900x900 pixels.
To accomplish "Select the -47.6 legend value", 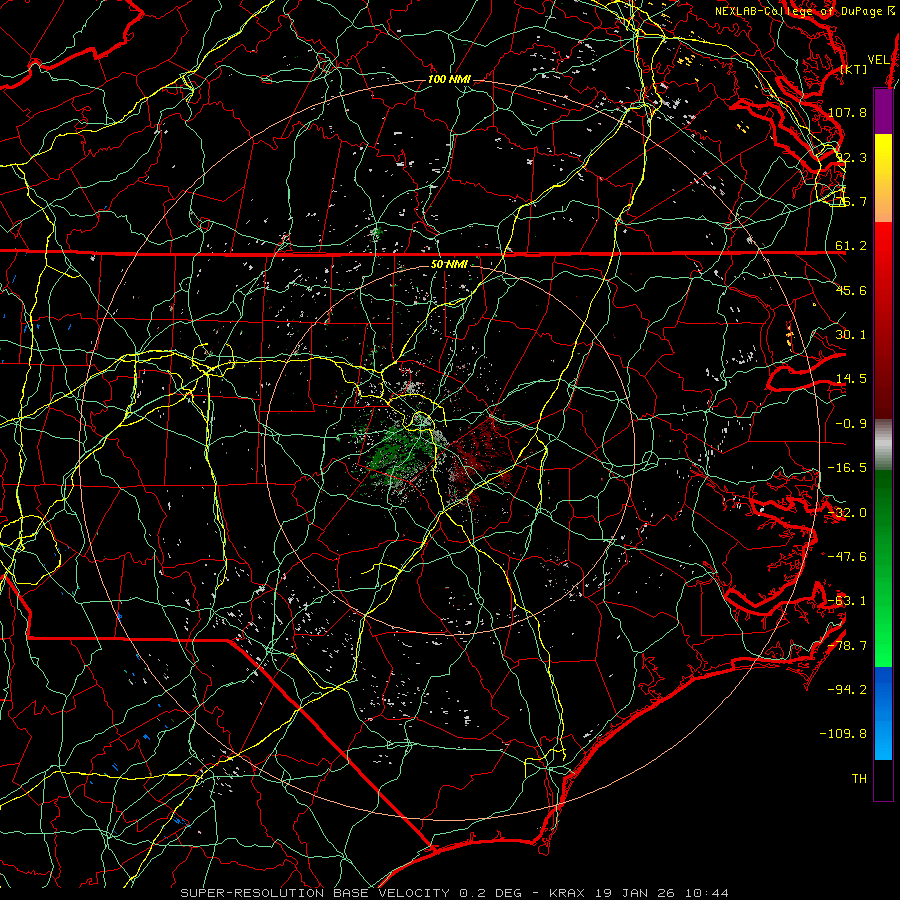I will coord(847,557).
